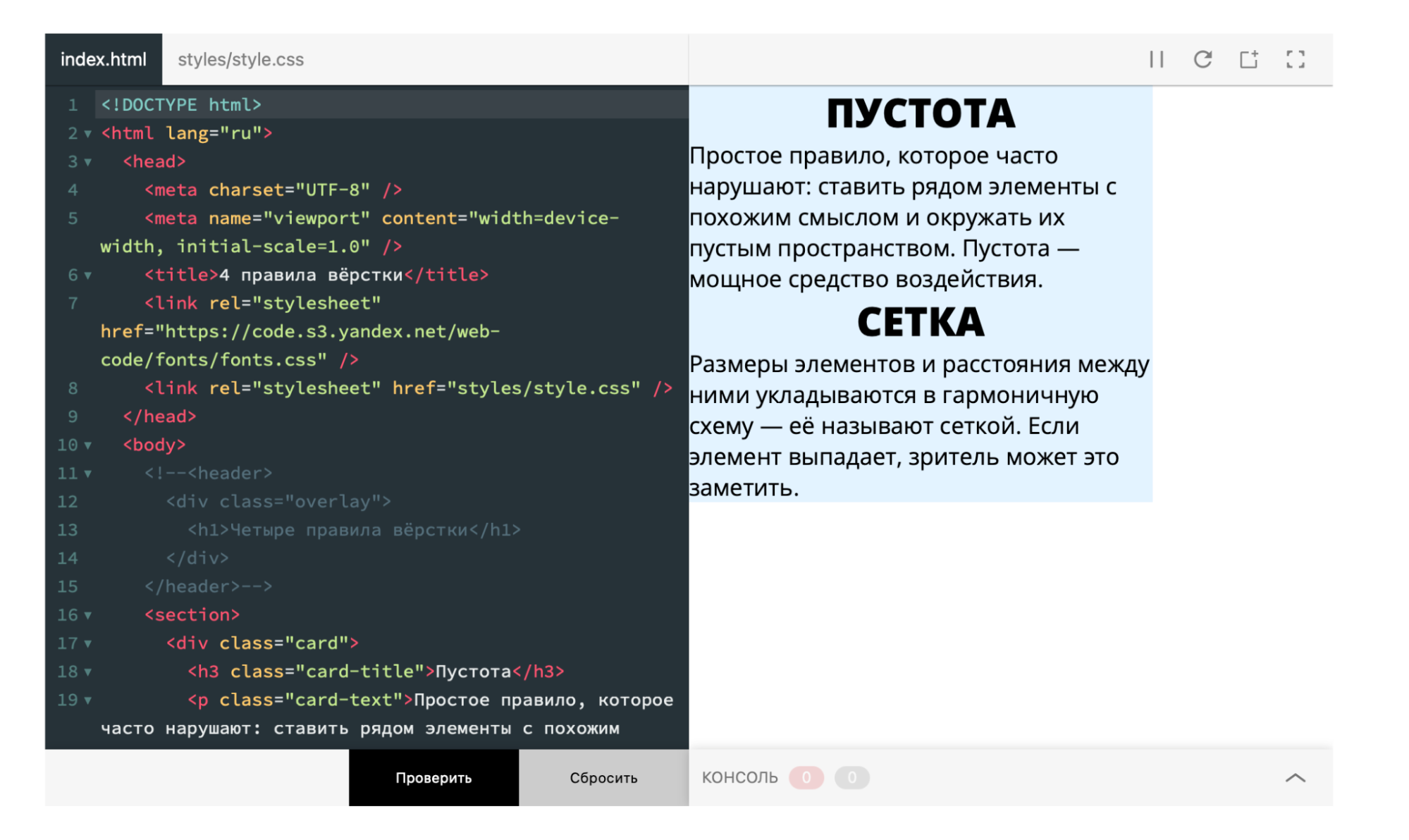Enter fullscreen preview mode

tap(1296, 60)
